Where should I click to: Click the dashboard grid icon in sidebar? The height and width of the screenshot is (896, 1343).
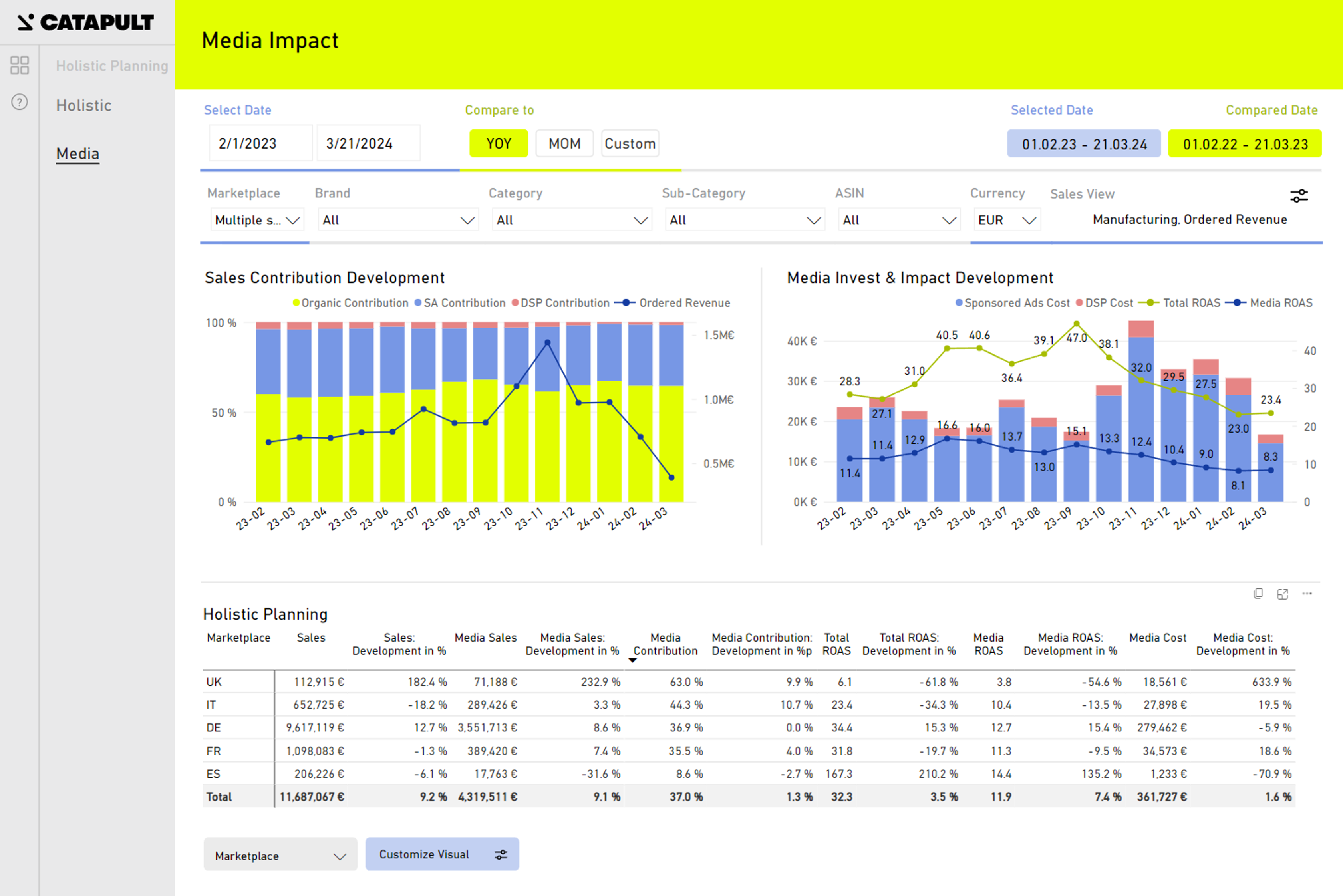tap(20, 65)
